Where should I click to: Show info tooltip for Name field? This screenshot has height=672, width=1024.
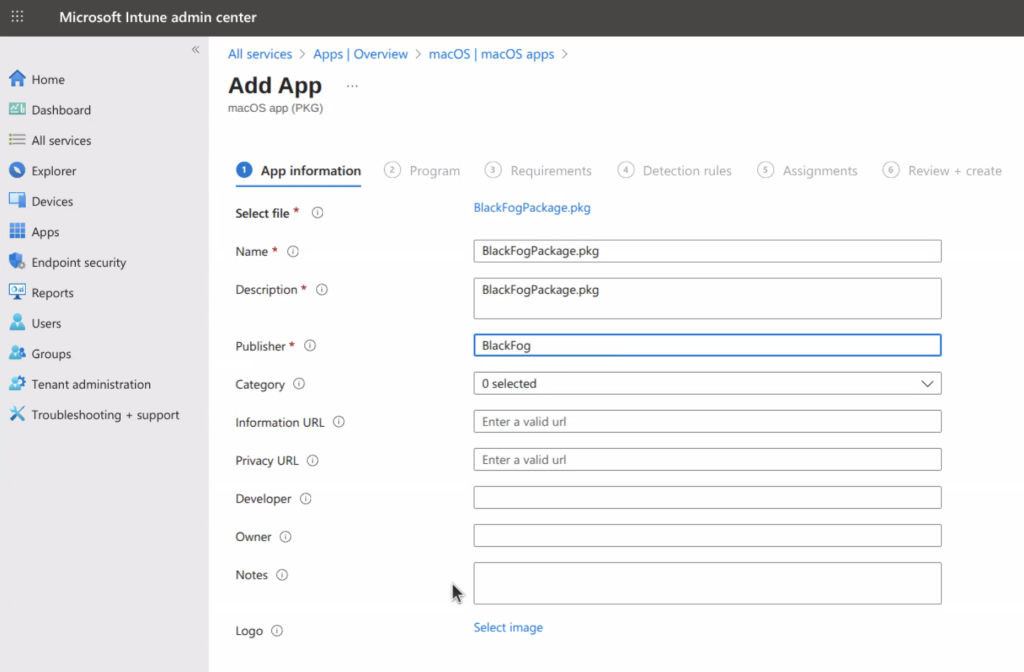tap(293, 251)
